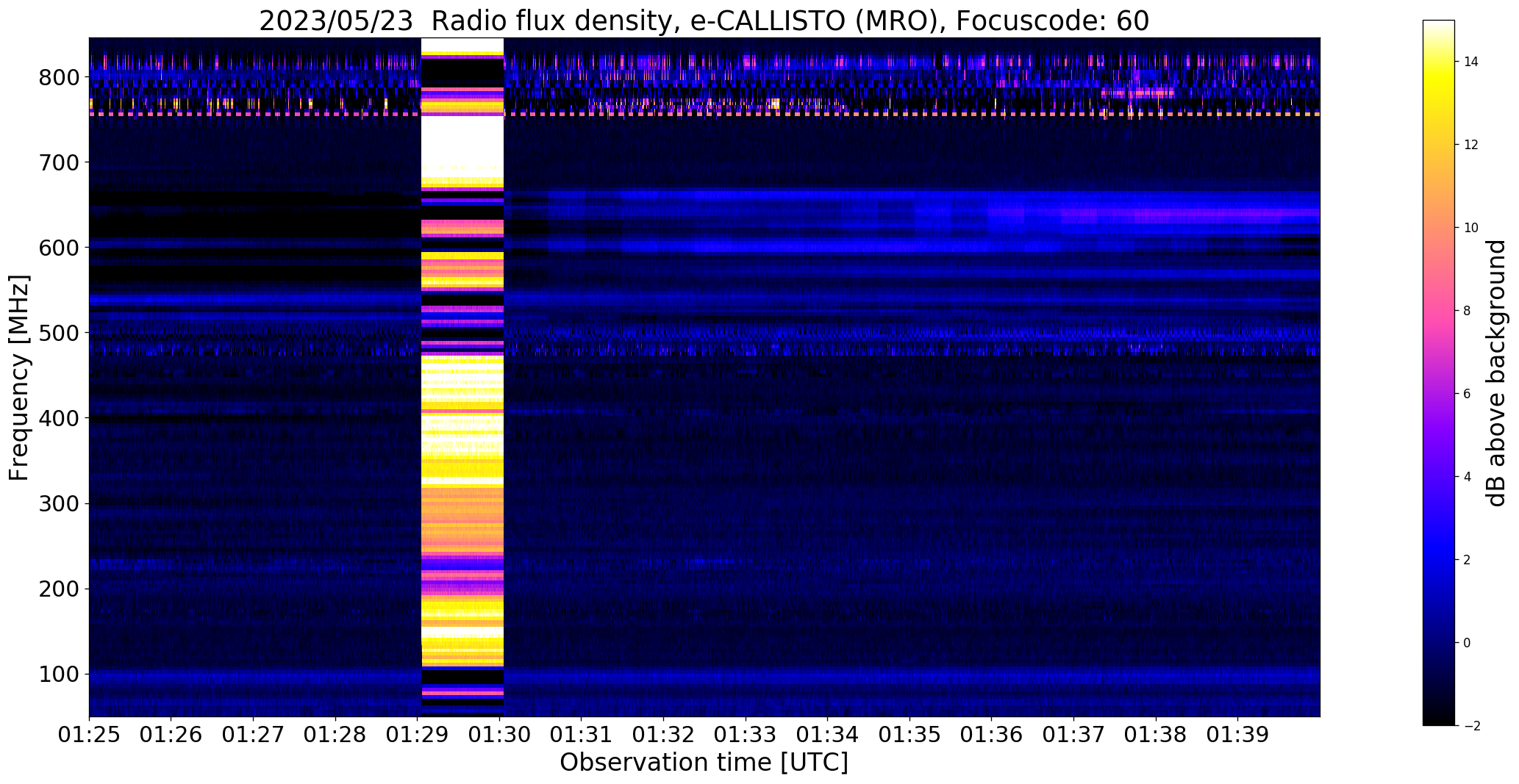This screenshot has width=1519, height=784.
Task: Click the 01:31 time tick label
Action: click(x=582, y=735)
